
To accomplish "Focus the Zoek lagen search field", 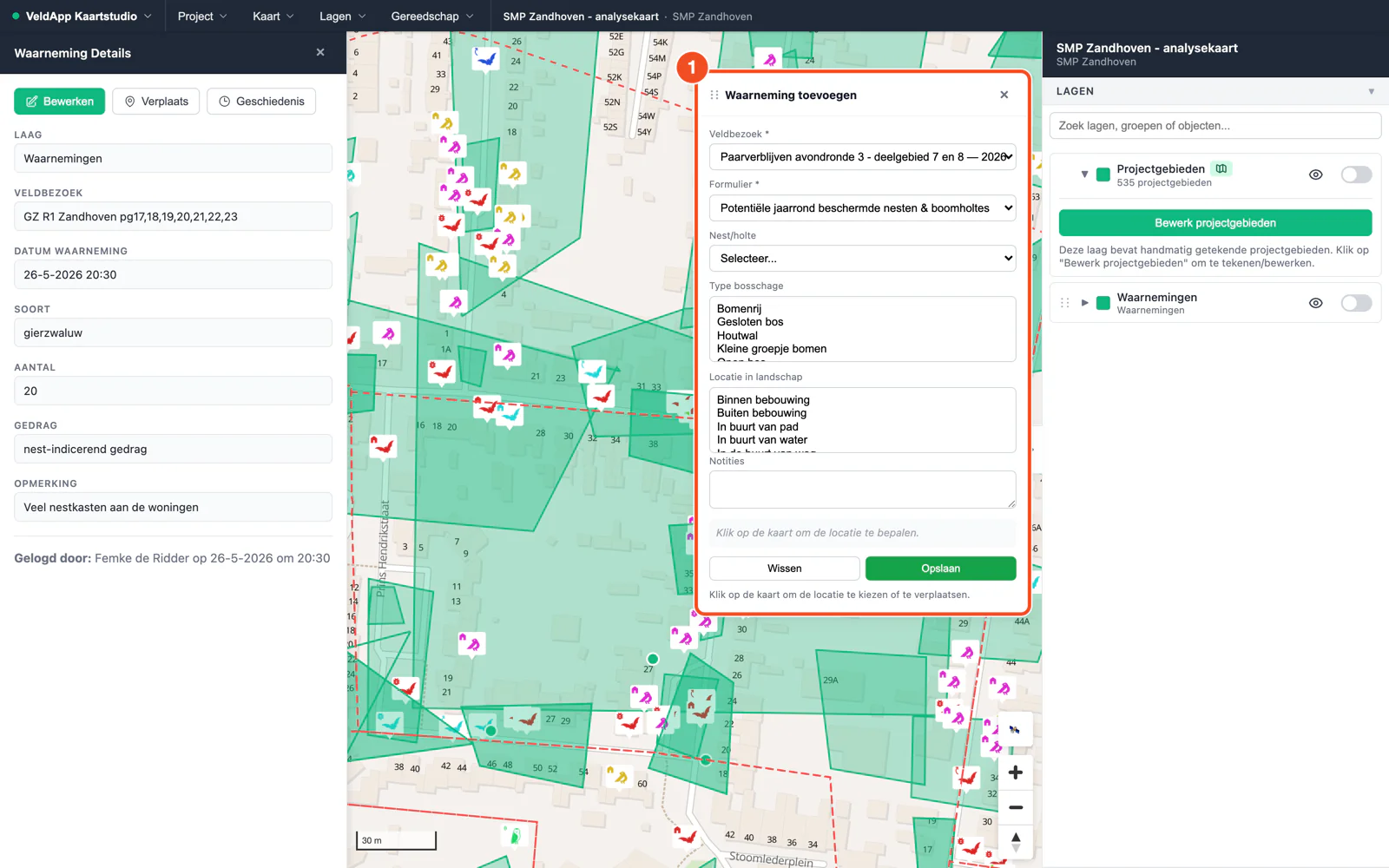I will point(1215,126).
